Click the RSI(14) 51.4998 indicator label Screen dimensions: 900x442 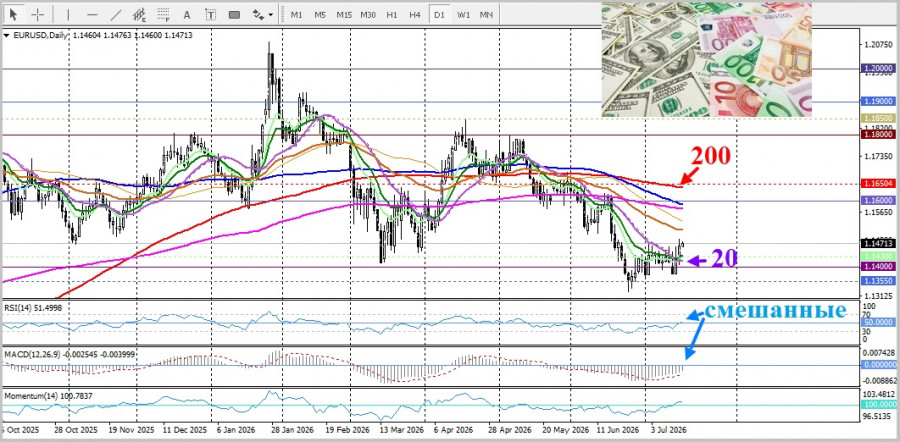click(33, 308)
